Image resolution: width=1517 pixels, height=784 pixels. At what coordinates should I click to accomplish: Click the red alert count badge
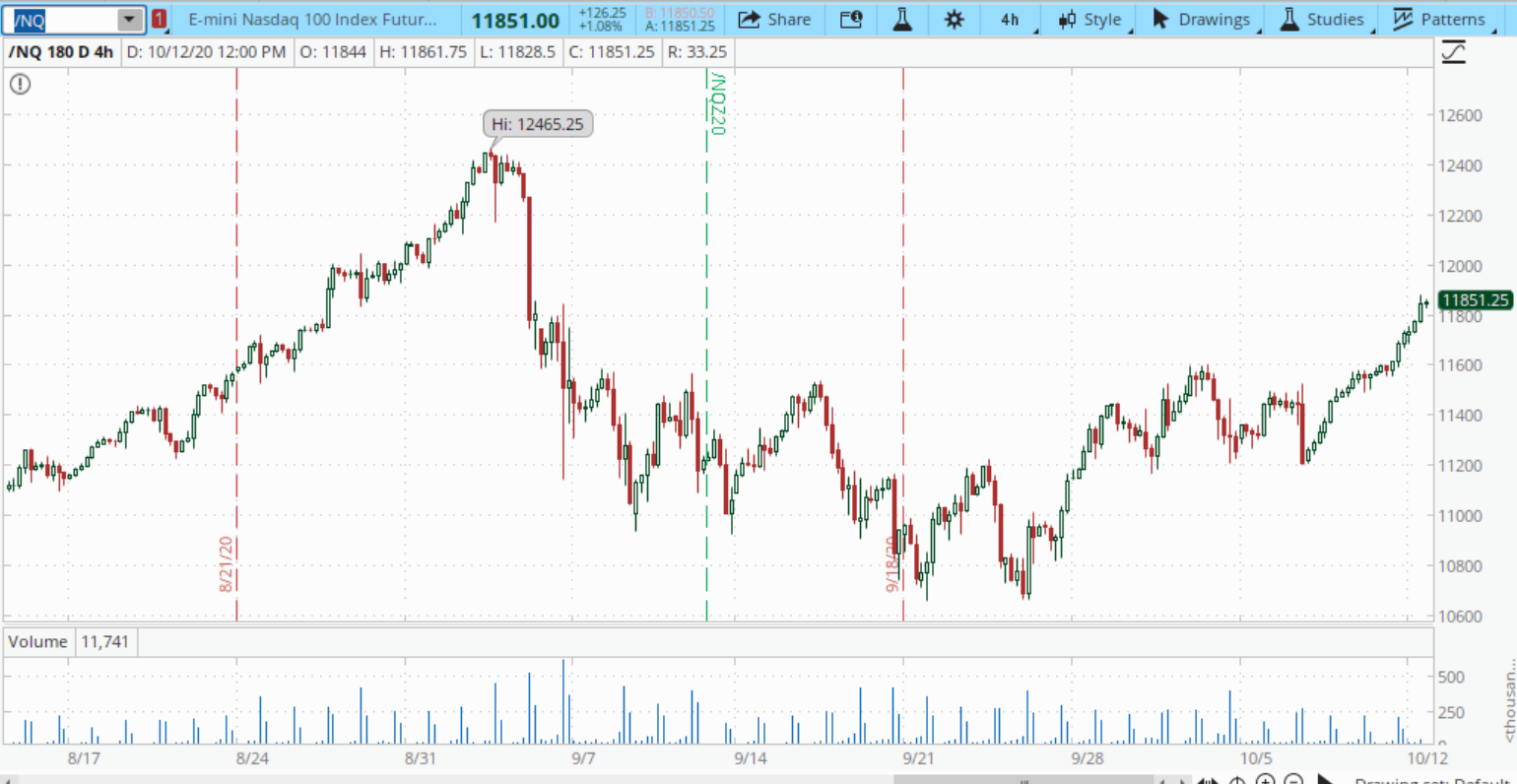coord(160,20)
